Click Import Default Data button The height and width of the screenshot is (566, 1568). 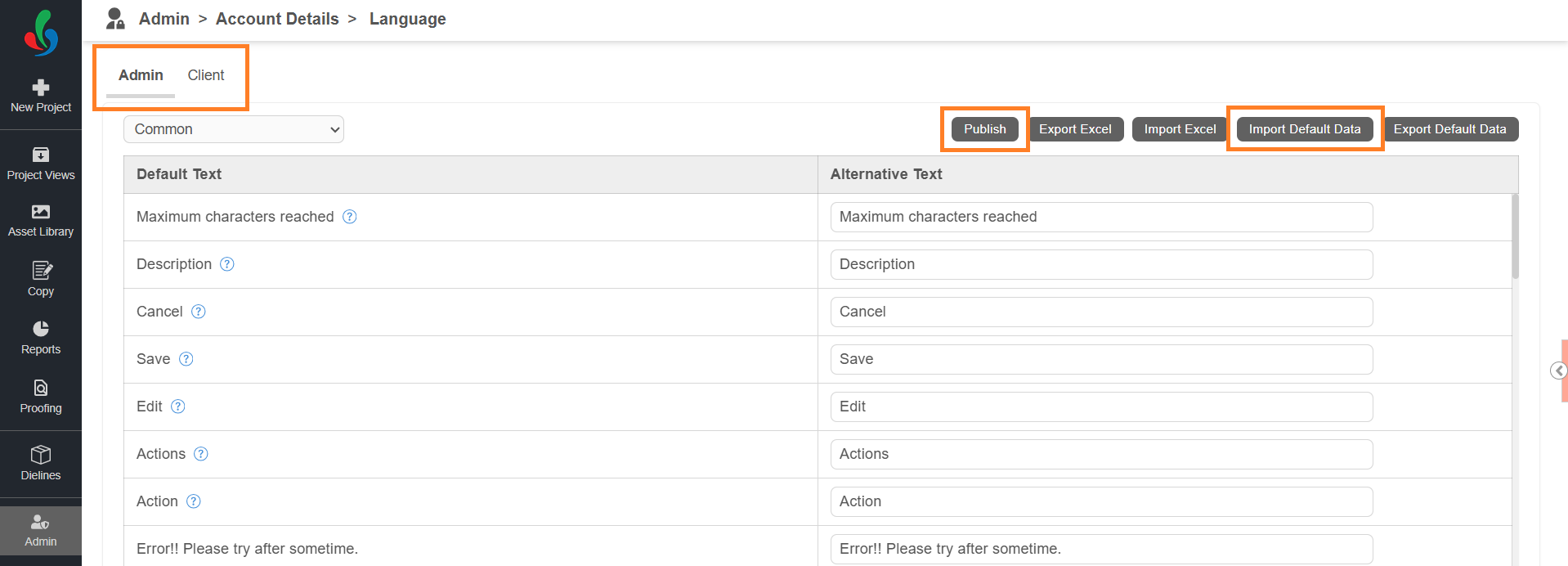coord(1305,129)
